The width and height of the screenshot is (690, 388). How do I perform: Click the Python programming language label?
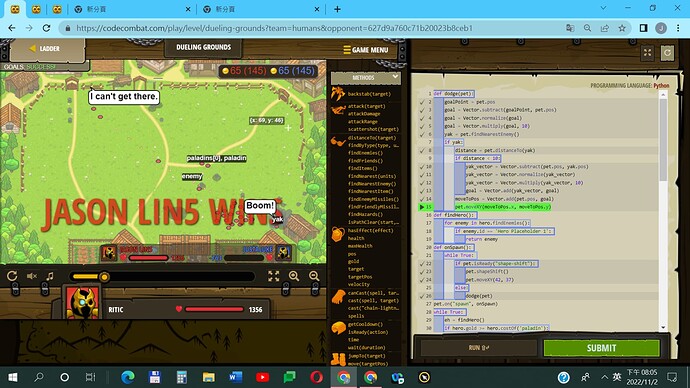[661, 85]
